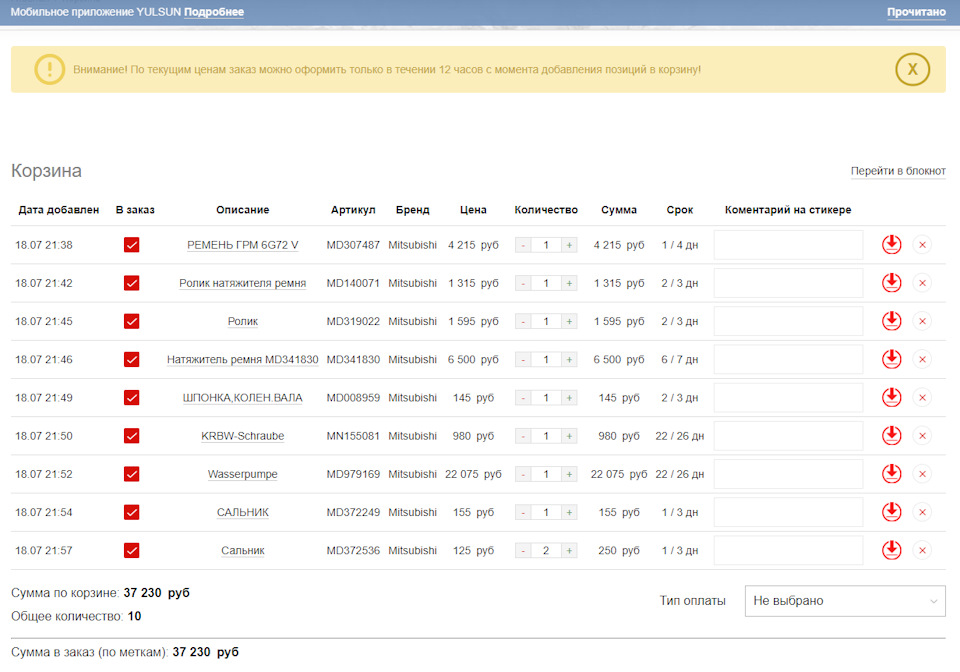Viewport: 960px width, 672px height.
Task: Remove РЕМЕНЬ ГРМ 6G72 V from cart
Action: (922, 245)
